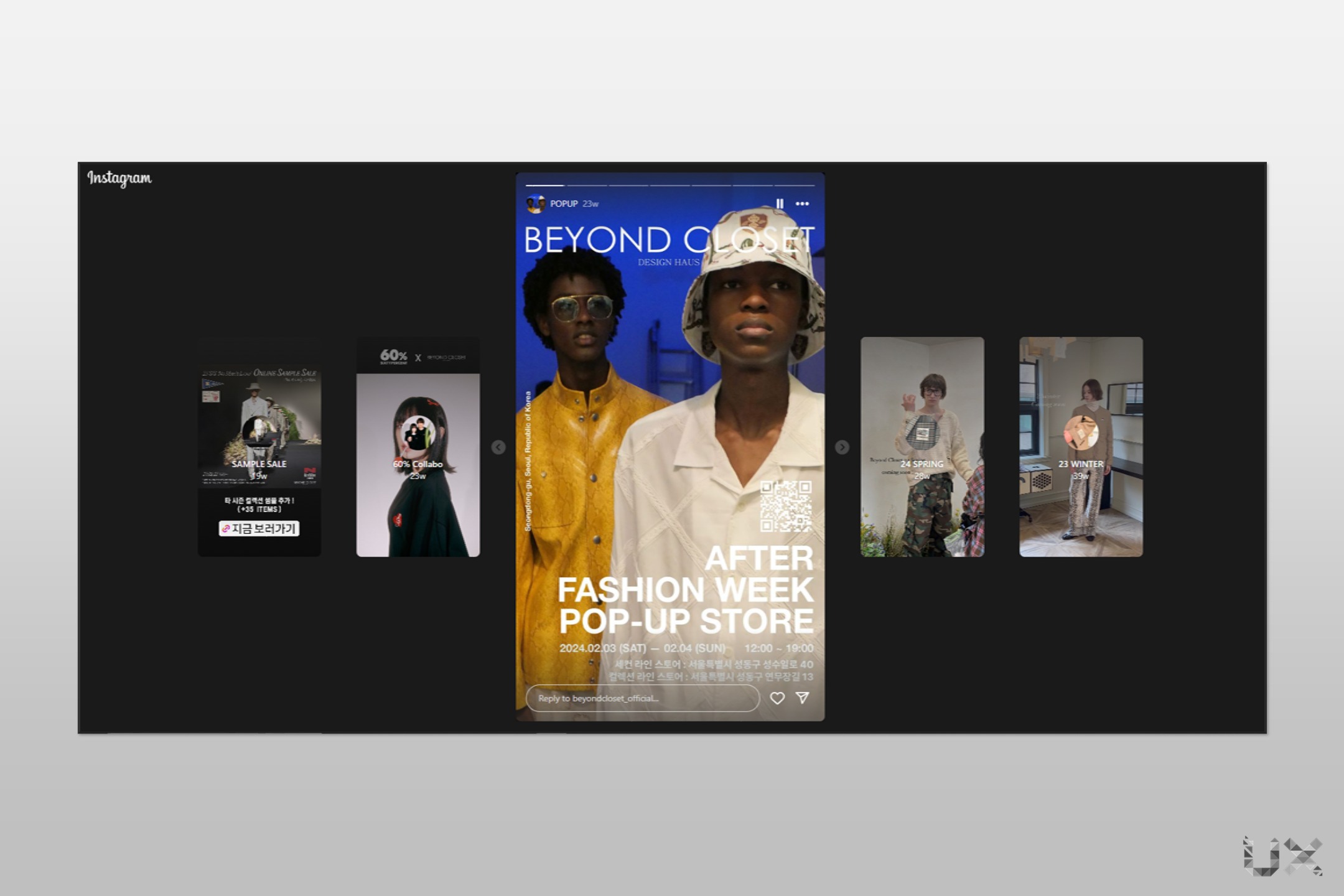Screen dimensions: 1344x896
Task: Advance to the next story with right arrow
Action: click(842, 447)
